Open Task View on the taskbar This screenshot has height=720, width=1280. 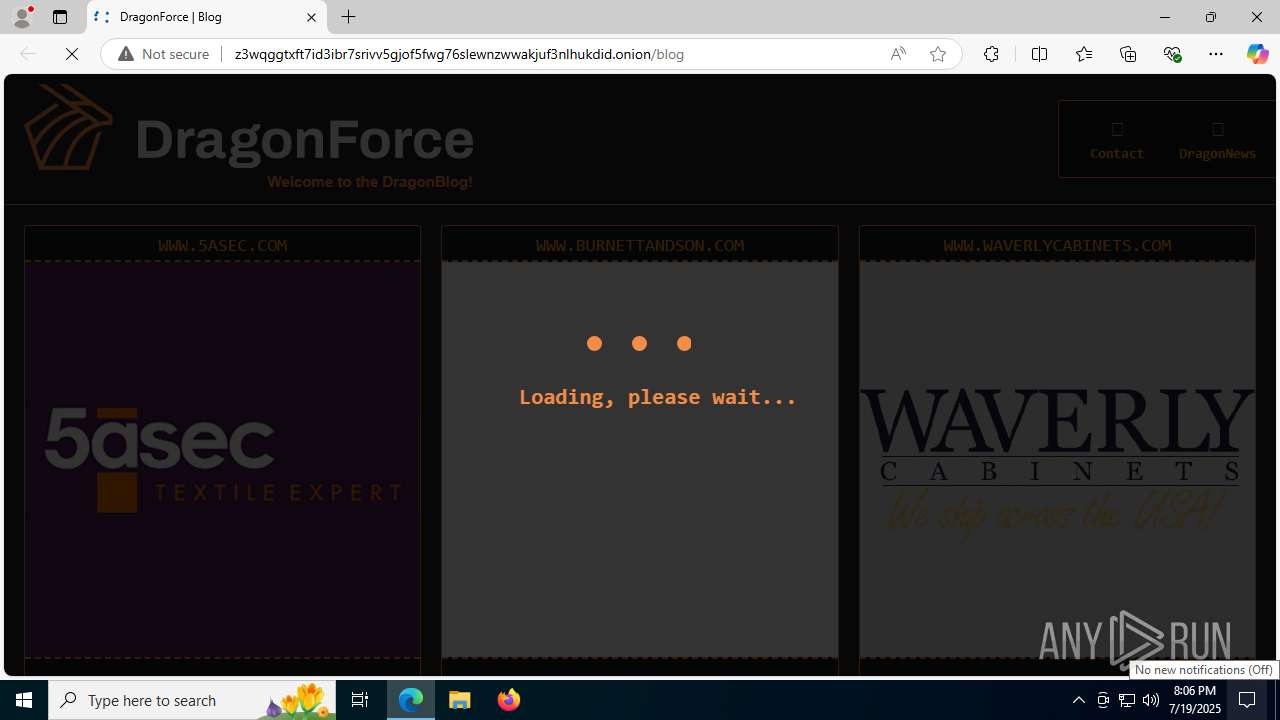(360, 700)
